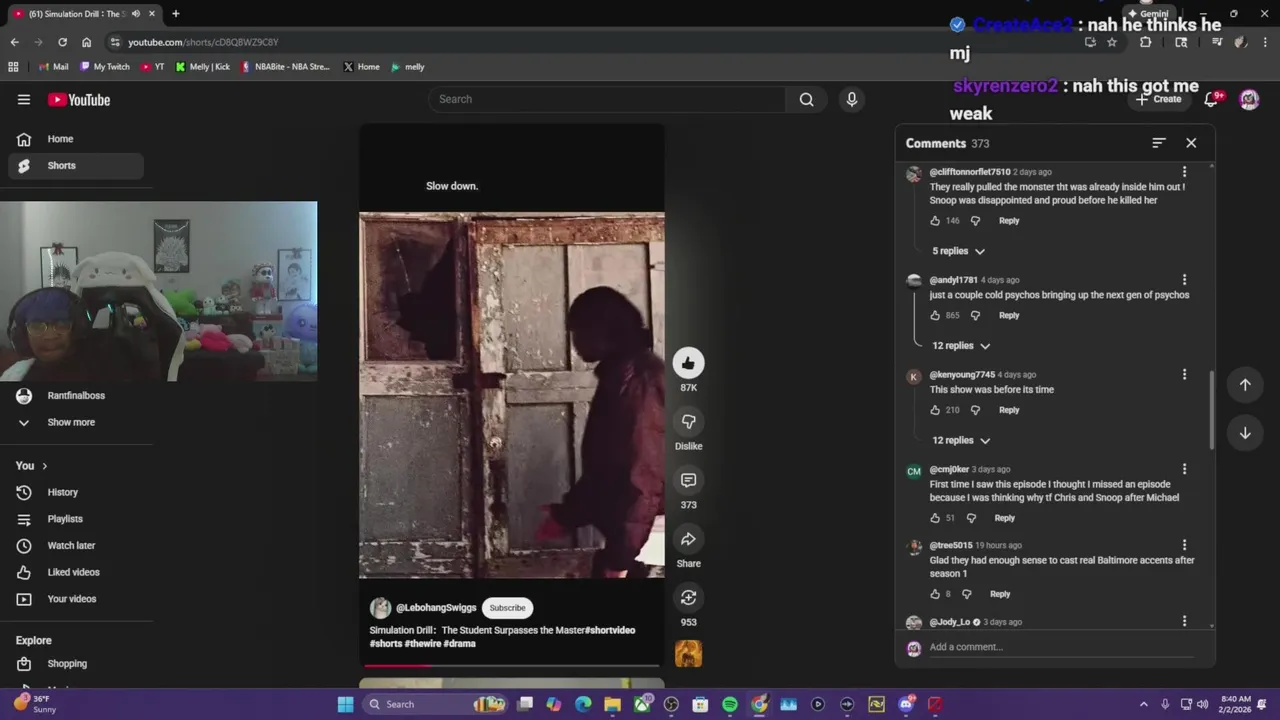The width and height of the screenshot is (1280, 720).
Task: Bookmark this page with star icon
Action: pos(1111,42)
